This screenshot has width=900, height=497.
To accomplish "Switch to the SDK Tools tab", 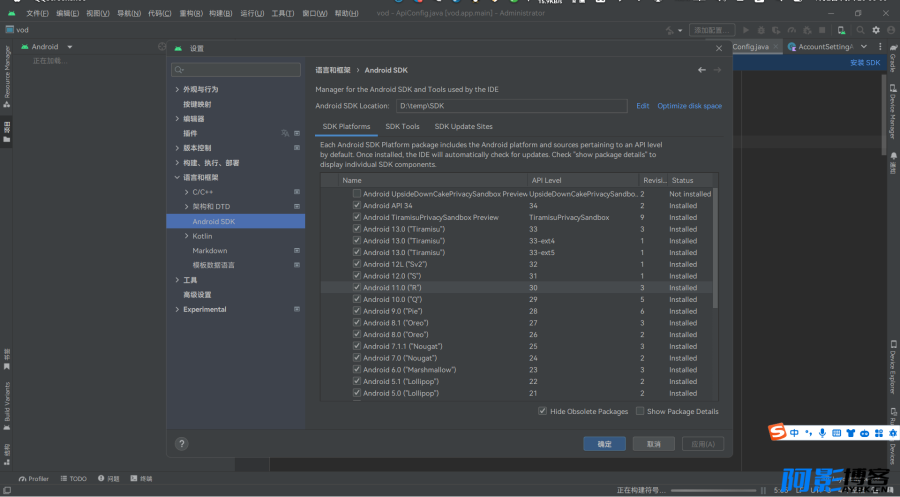I will (x=402, y=126).
